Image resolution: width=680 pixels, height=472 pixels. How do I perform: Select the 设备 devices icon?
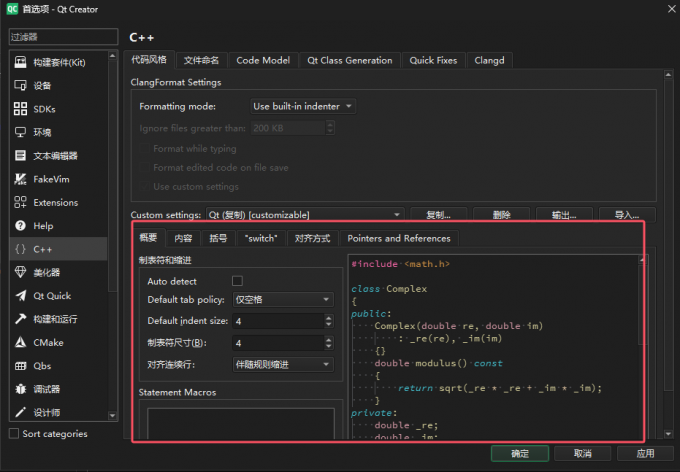pyautogui.click(x=20, y=86)
